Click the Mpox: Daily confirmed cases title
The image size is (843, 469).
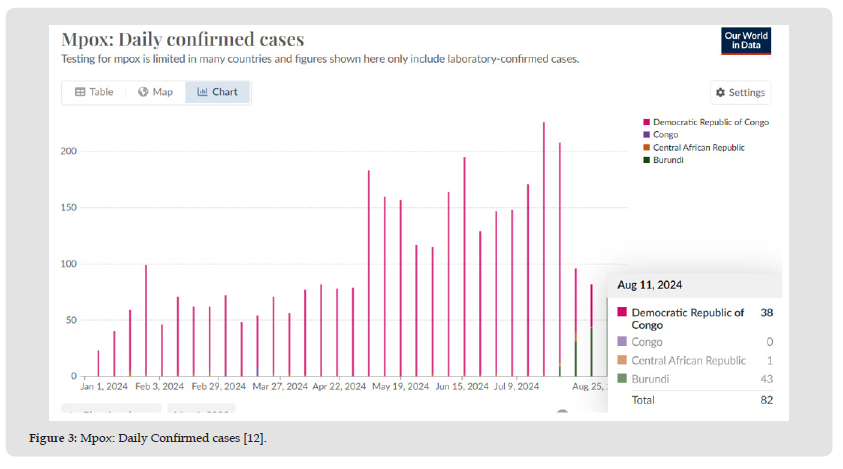182,40
